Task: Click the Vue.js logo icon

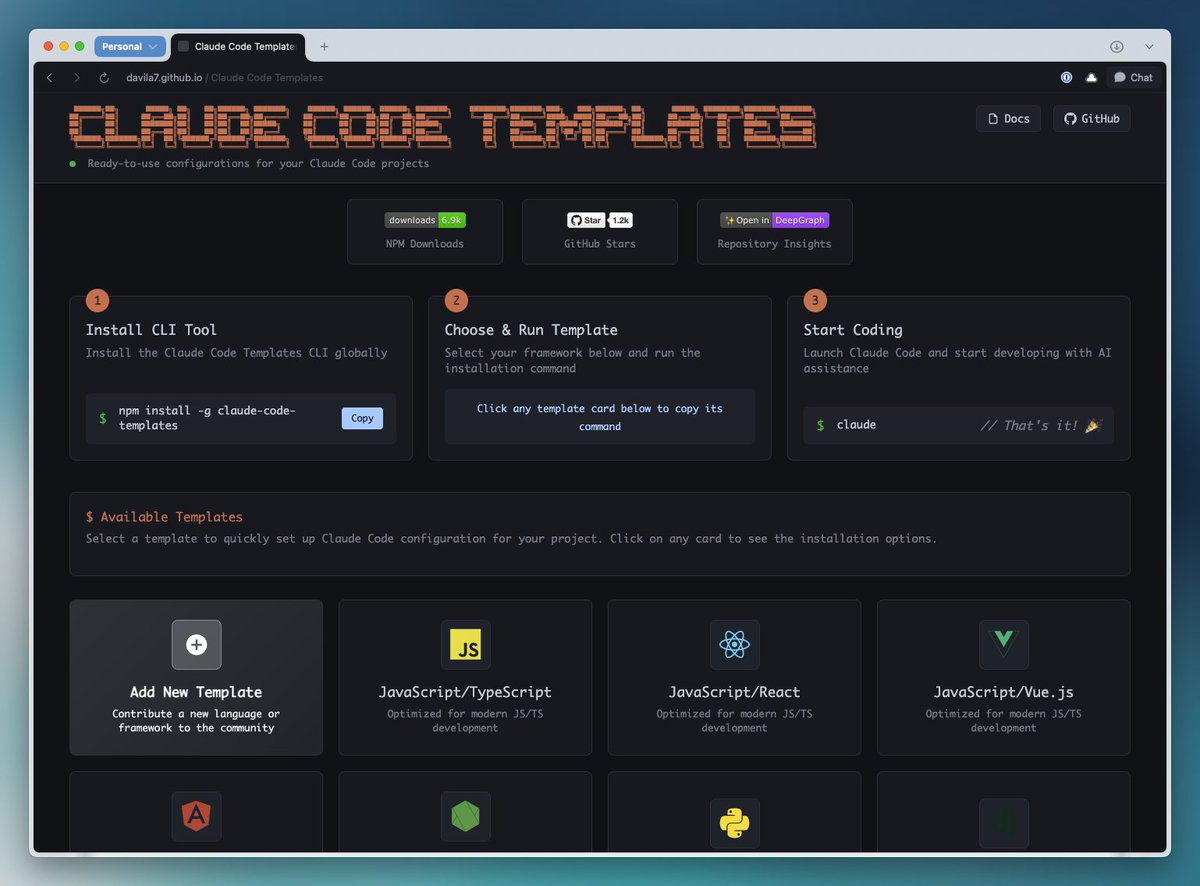Action: point(1003,645)
